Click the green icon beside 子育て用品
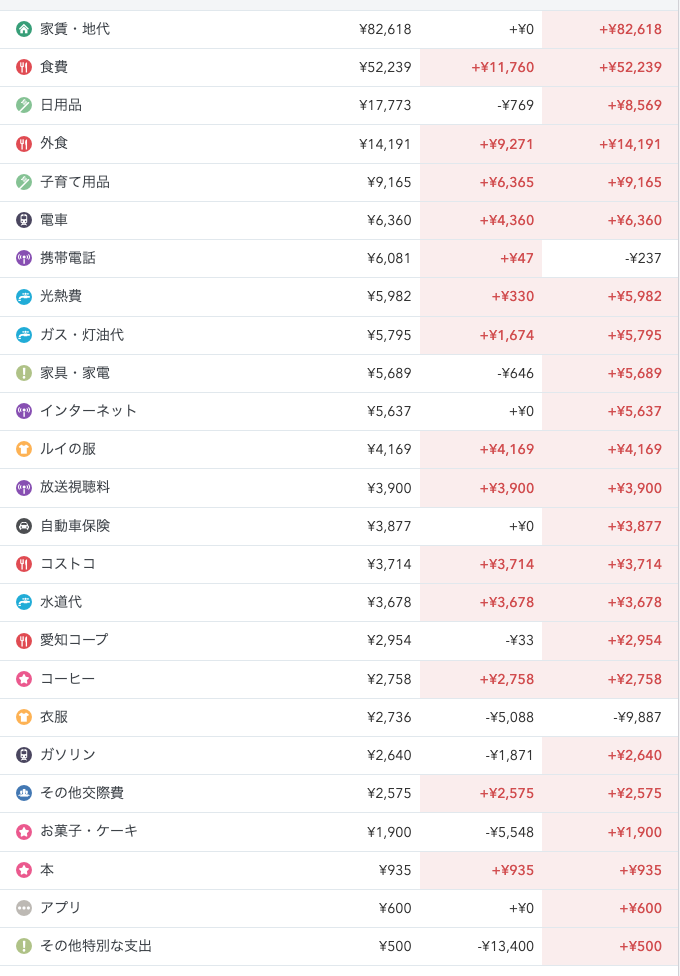 tap(24, 182)
